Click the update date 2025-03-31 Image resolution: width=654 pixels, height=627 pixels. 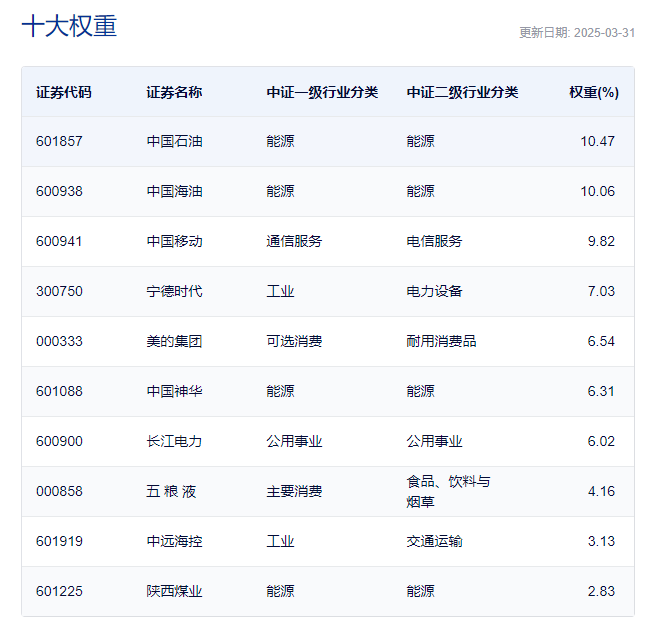coord(604,33)
